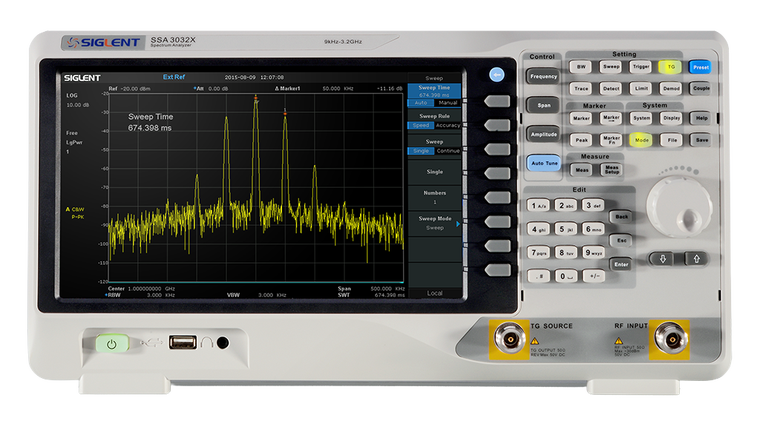Push the softkey next to Sweep Time
This screenshot has height=427, width=760.
[x=497, y=101]
